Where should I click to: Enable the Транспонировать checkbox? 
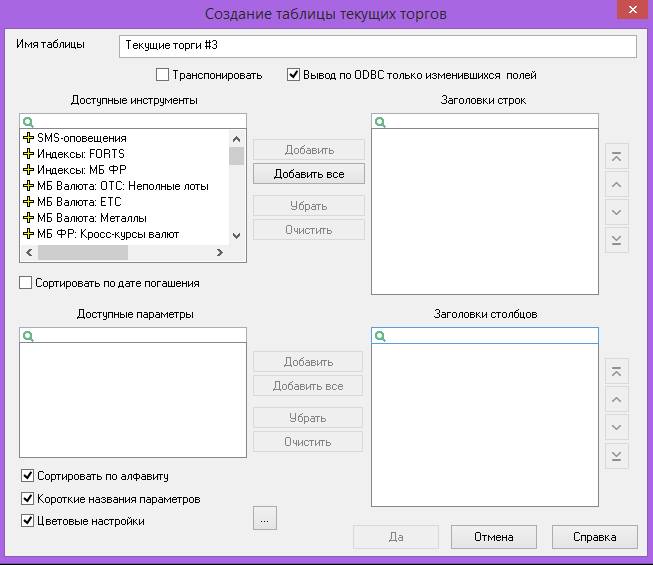click(x=163, y=75)
